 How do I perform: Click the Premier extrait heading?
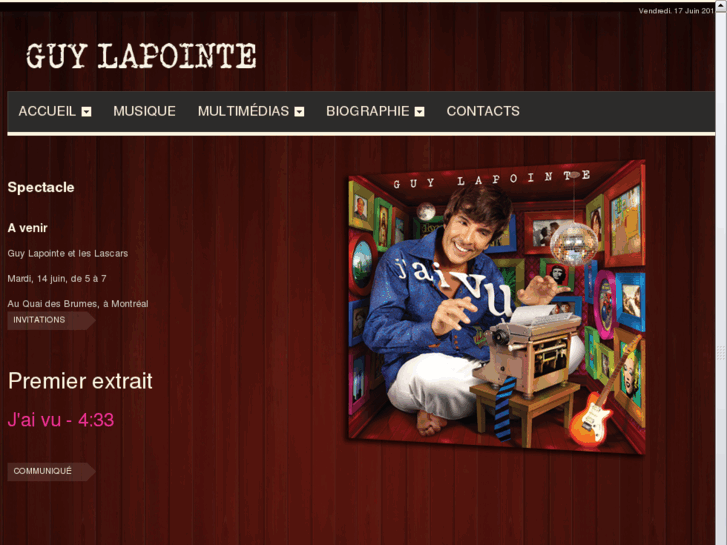pyautogui.click(x=80, y=381)
